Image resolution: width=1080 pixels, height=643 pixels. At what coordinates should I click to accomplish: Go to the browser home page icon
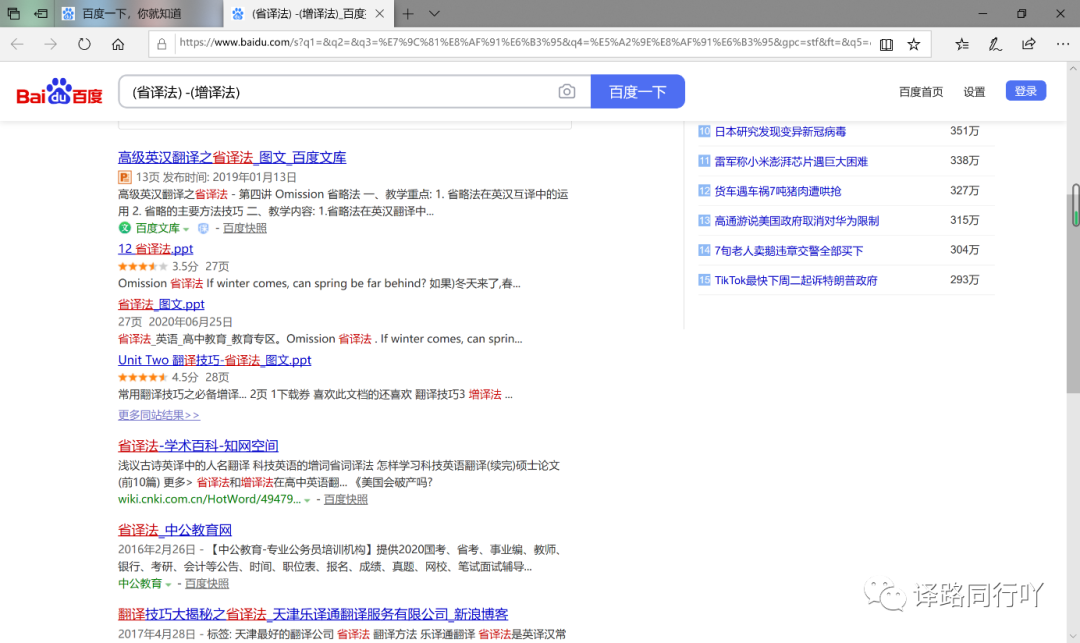(118, 44)
